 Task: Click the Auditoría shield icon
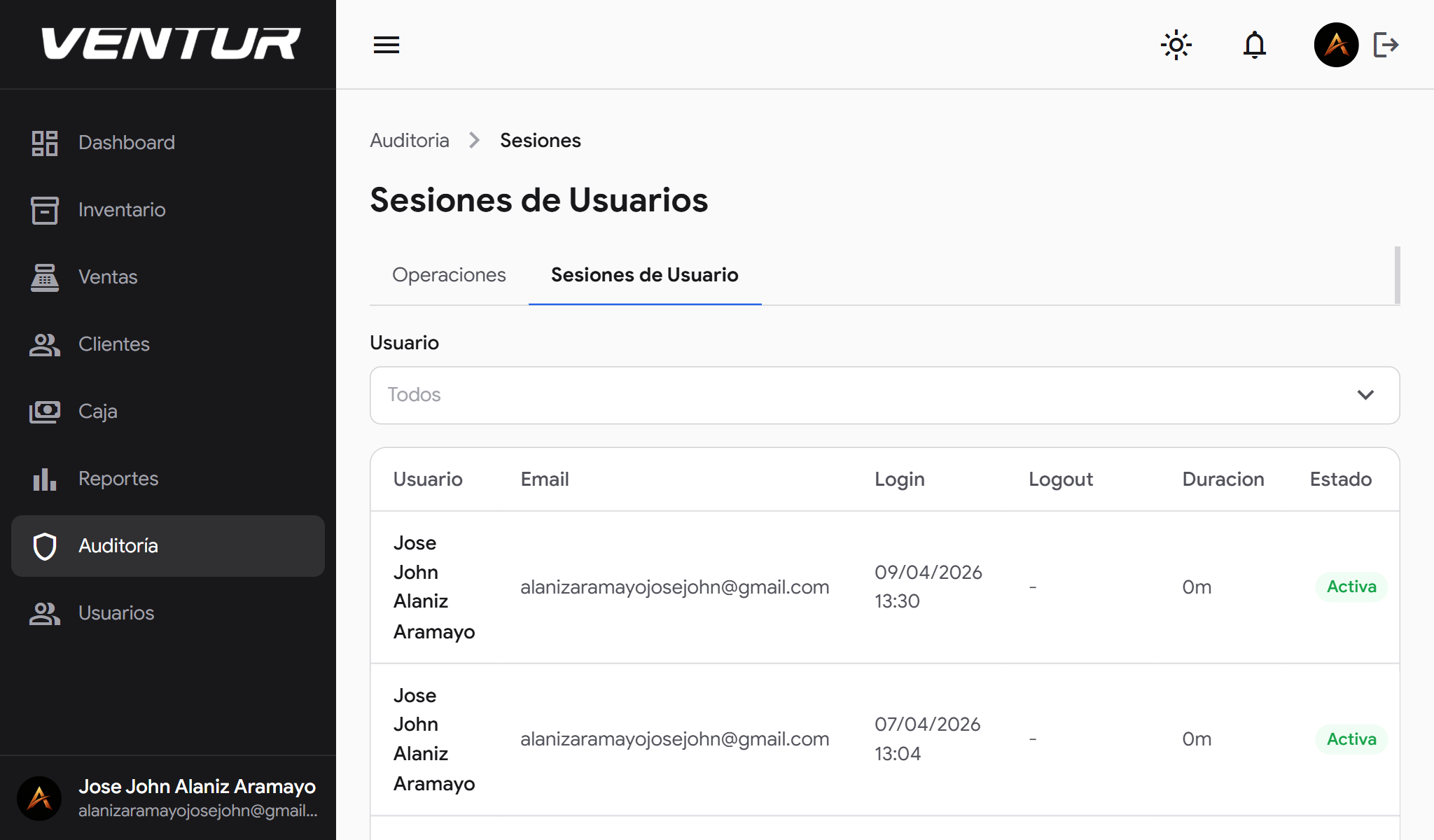coord(44,545)
